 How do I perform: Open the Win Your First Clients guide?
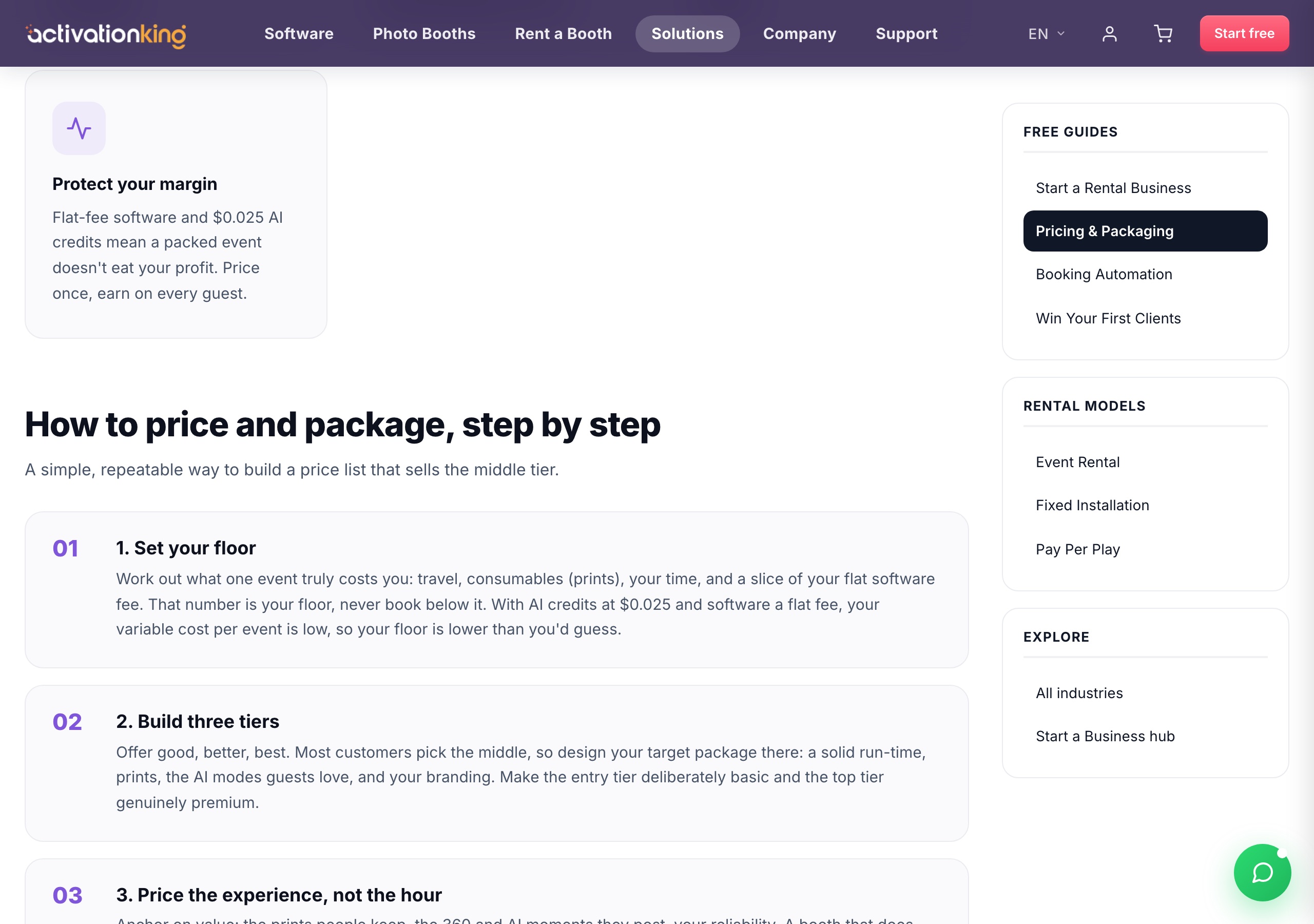click(1145, 318)
